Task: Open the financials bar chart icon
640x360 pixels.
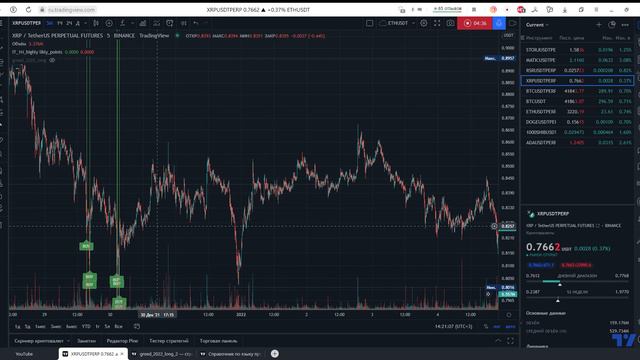Action: click(x=143, y=23)
